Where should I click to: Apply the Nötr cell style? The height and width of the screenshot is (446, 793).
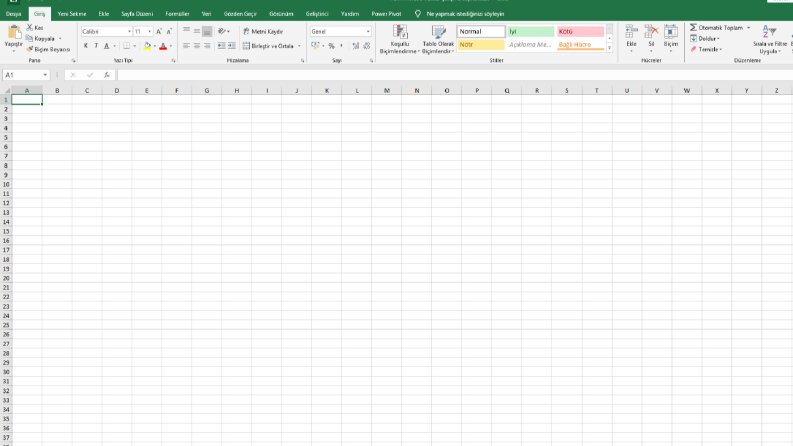point(481,44)
